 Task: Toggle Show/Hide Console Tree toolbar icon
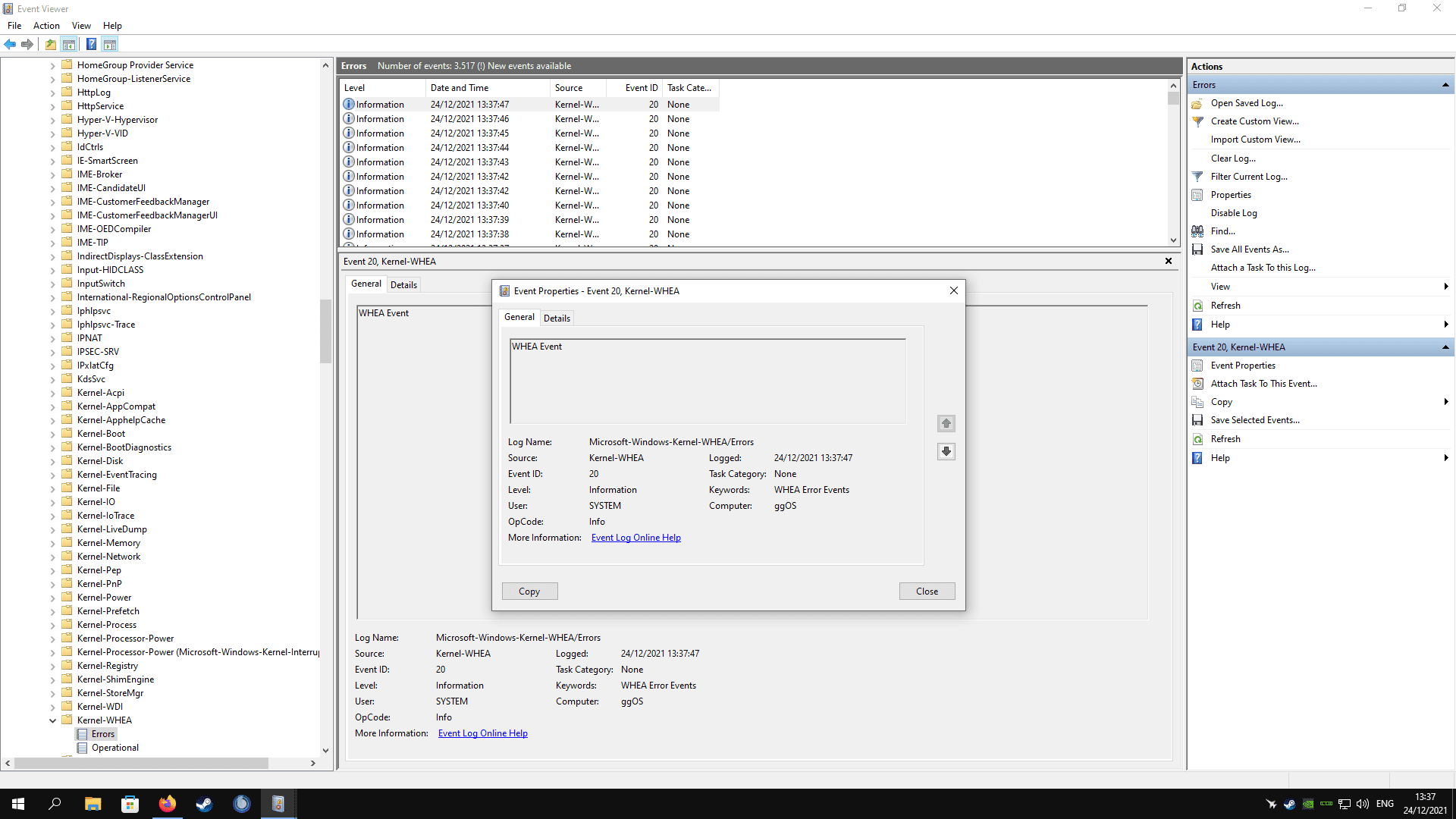coord(69,44)
